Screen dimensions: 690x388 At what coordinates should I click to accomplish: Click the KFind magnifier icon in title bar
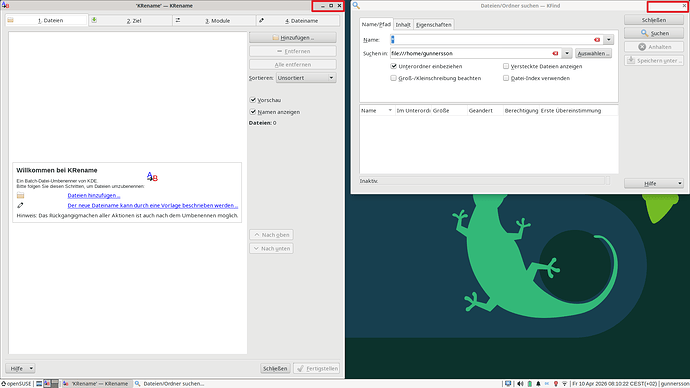356,5
